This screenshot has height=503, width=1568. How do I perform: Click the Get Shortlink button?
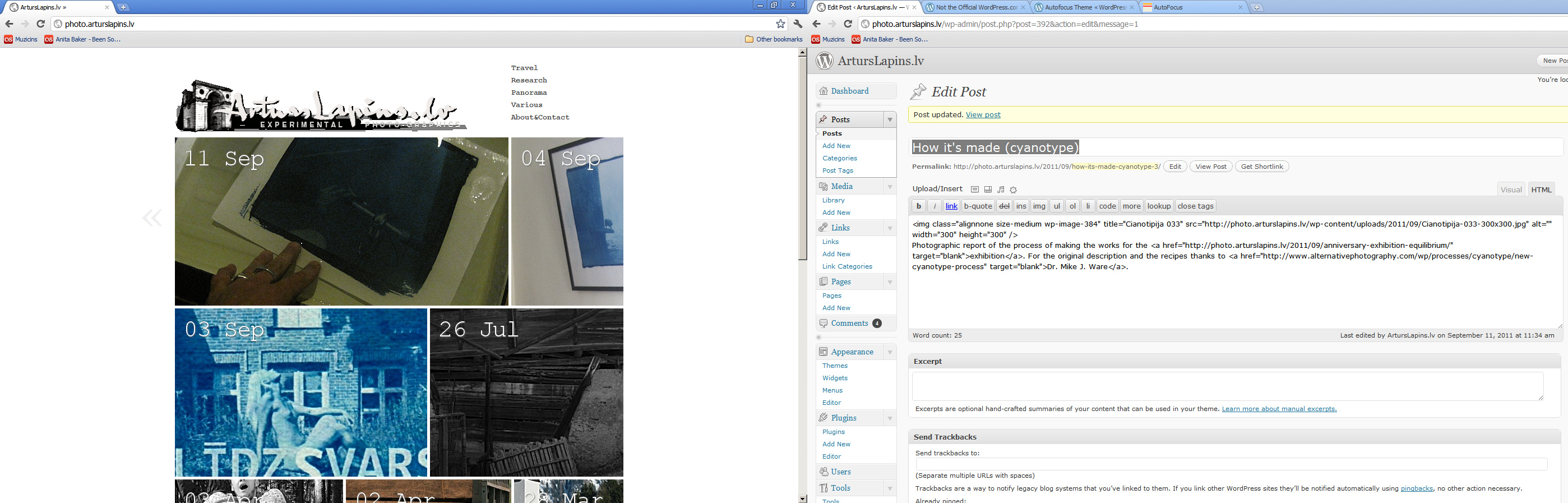pos(1261,166)
